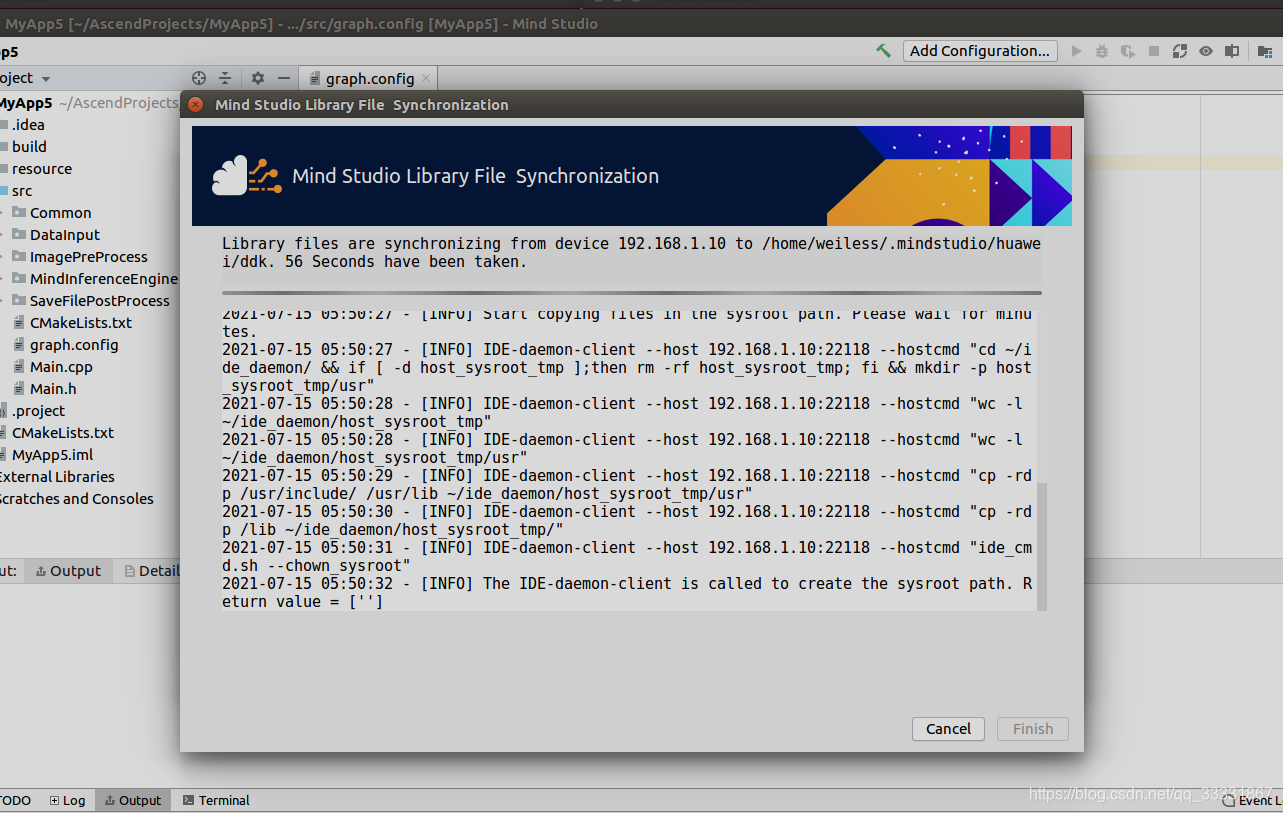Click the Run play icon in toolbar
This screenshot has width=1283, height=813.
tap(1076, 51)
